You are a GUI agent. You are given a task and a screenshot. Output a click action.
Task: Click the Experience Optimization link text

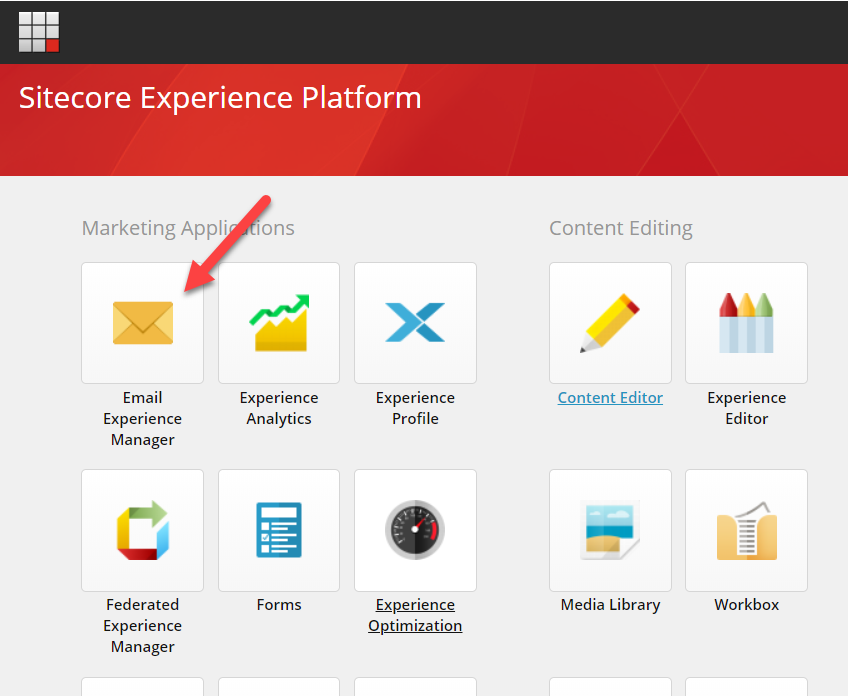click(415, 615)
